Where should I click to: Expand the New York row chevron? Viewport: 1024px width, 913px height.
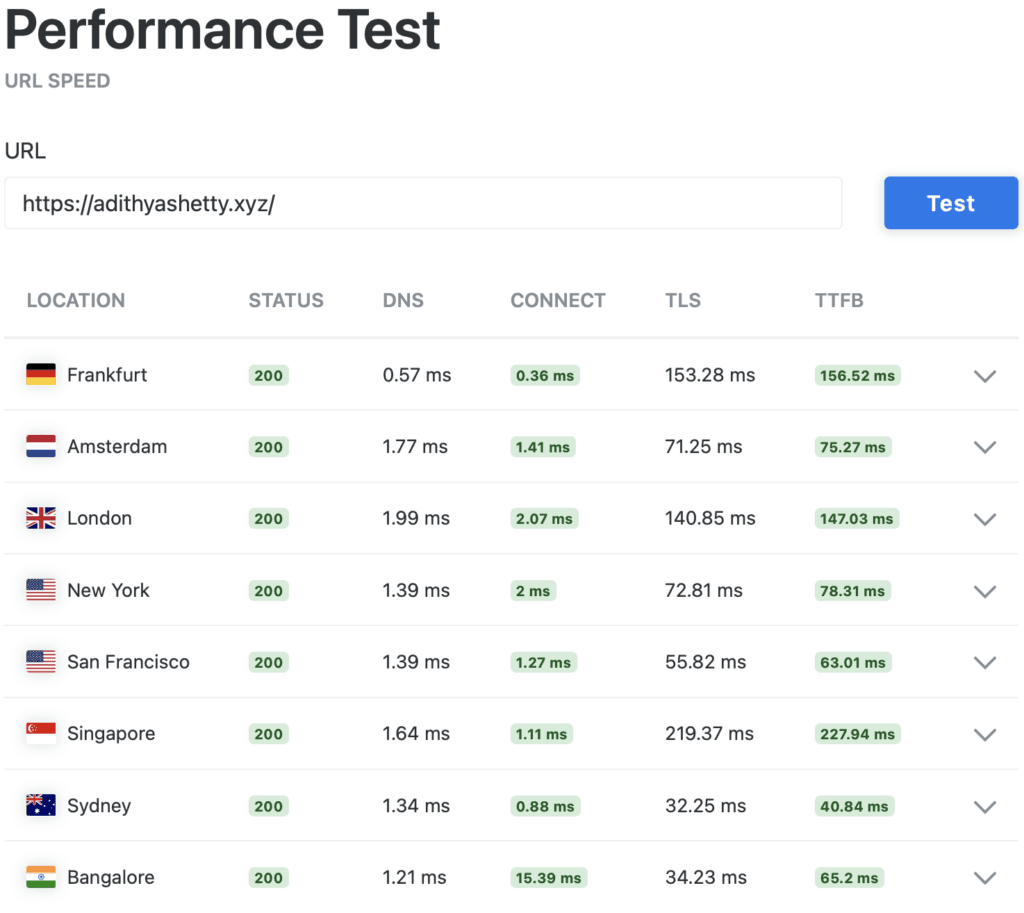click(984, 592)
